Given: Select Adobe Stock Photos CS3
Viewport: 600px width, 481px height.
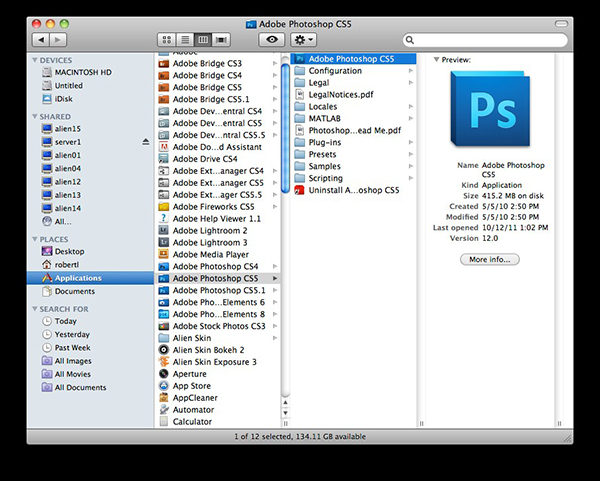Looking at the screenshot, I should pyautogui.click(x=218, y=326).
